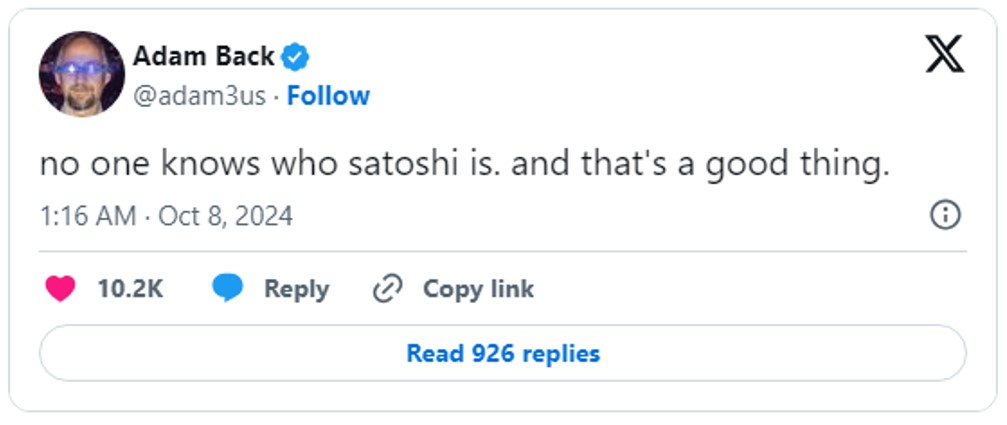Follow Adam Back's account
The image size is (1007, 425).
pos(331,96)
